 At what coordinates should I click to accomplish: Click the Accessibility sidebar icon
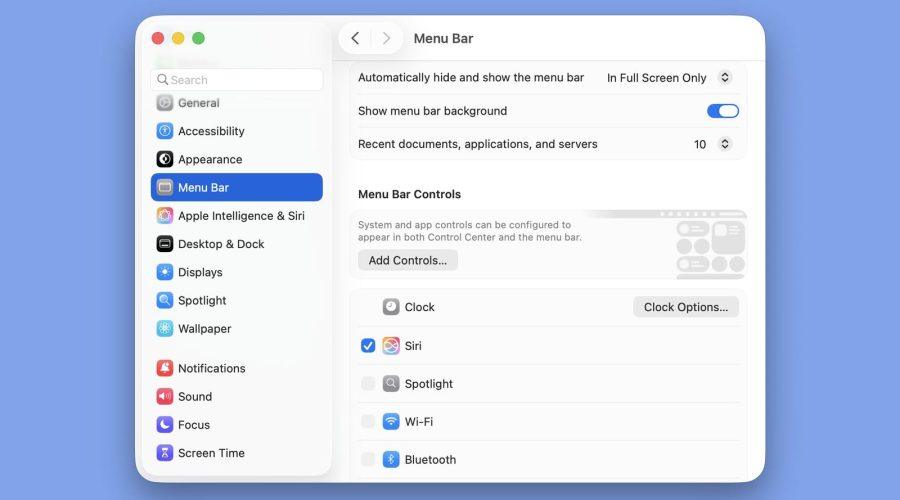(x=165, y=131)
